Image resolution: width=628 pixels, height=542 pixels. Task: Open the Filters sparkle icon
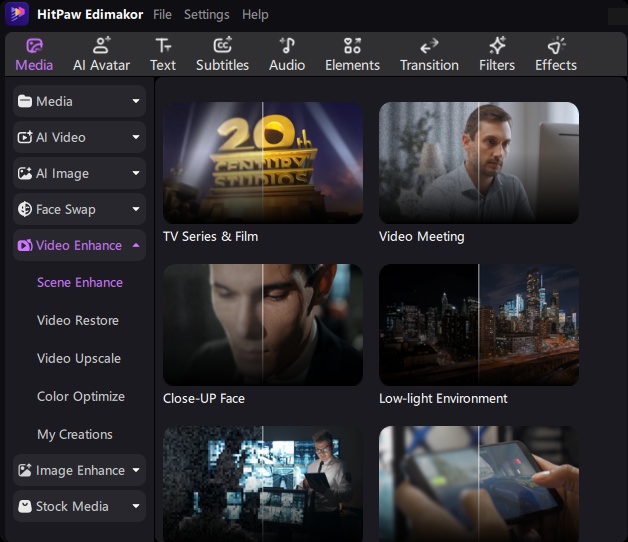tap(497, 45)
